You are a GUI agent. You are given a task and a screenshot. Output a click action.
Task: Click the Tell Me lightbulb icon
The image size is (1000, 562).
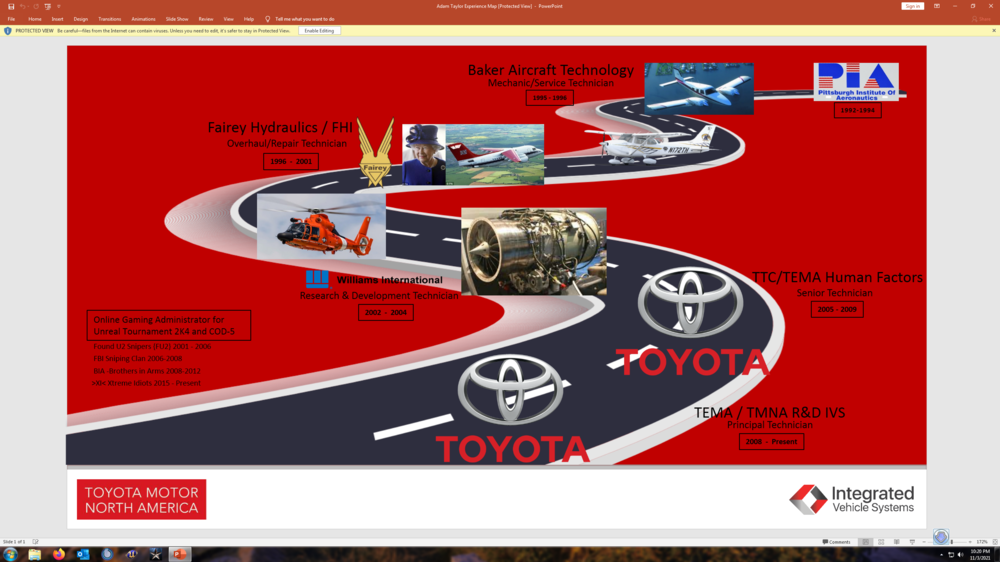click(267, 19)
